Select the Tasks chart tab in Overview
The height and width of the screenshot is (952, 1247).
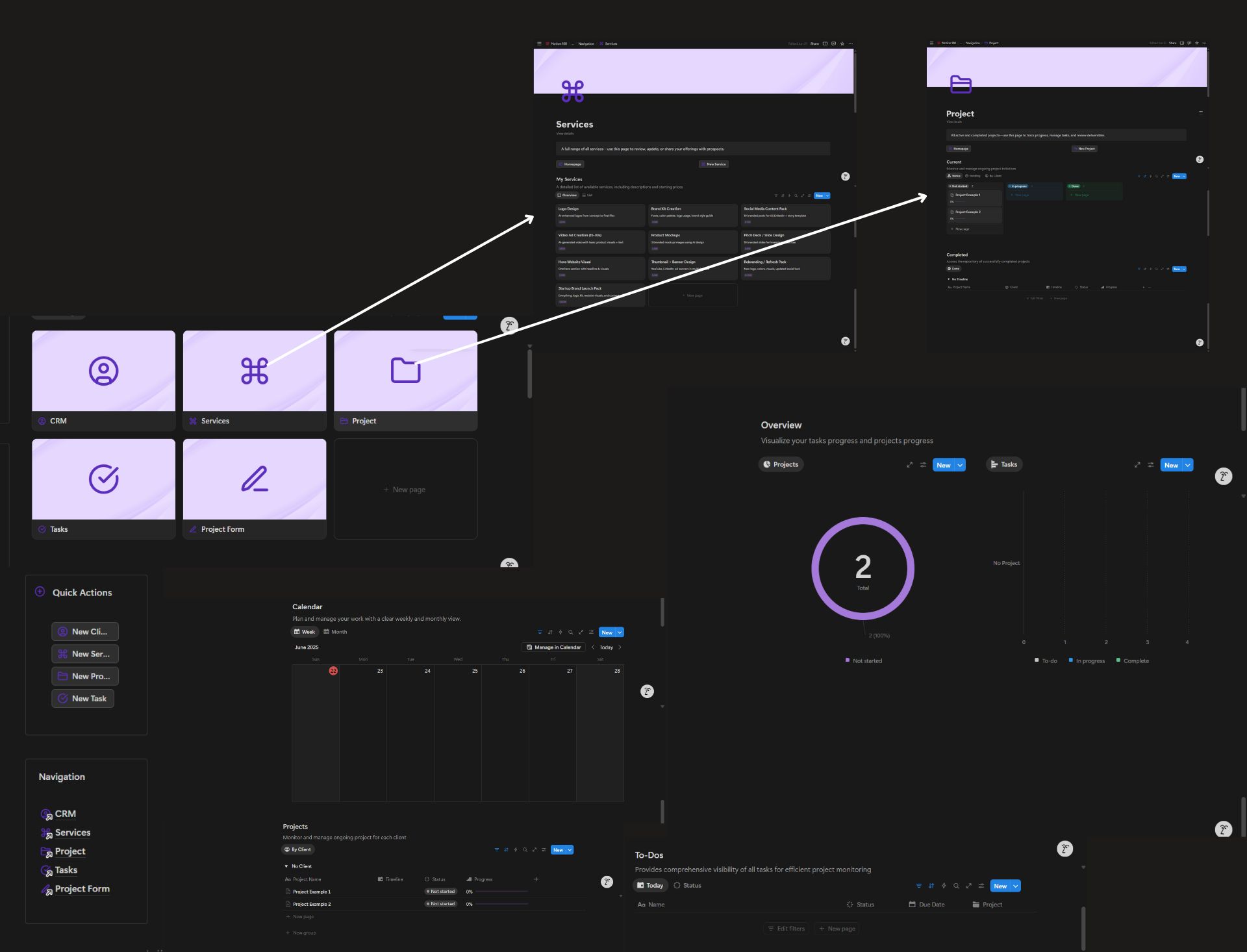coord(1004,464)
